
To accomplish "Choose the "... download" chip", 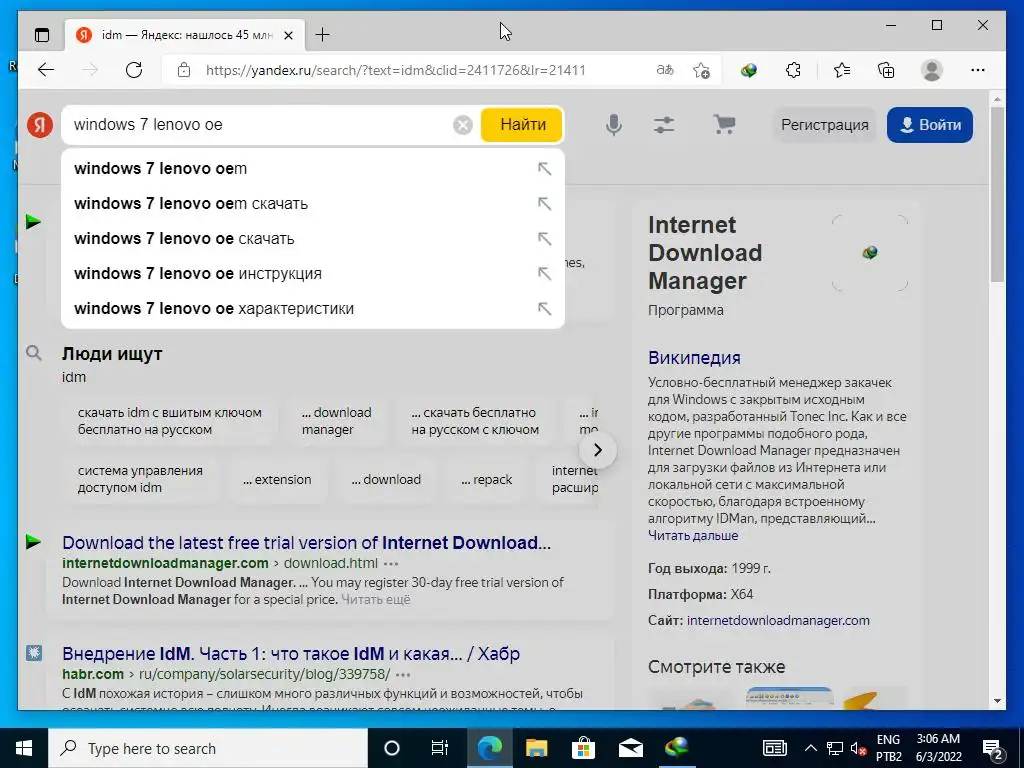I will [x=387, y=480].
